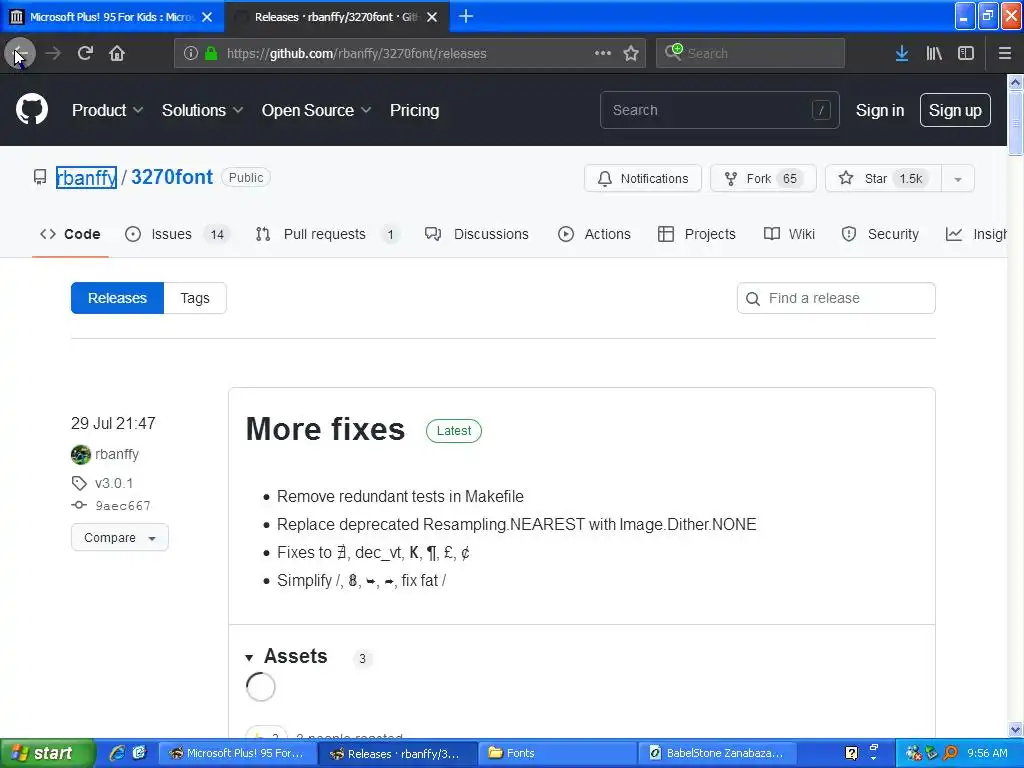
Task: Go back using the browser back arrow
Action: 20,53
